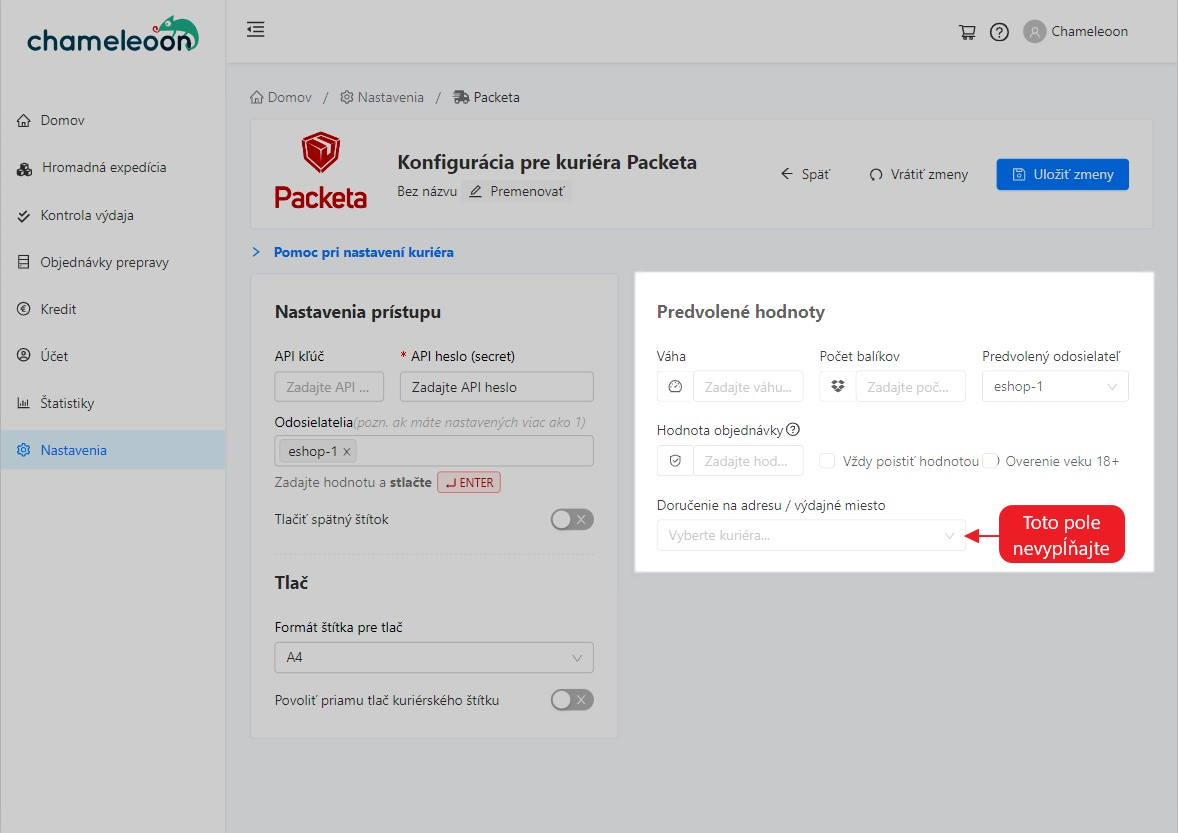
Task: Open the Predvolený odosielateľ dropdown
Action: (x=1054, y=387)
